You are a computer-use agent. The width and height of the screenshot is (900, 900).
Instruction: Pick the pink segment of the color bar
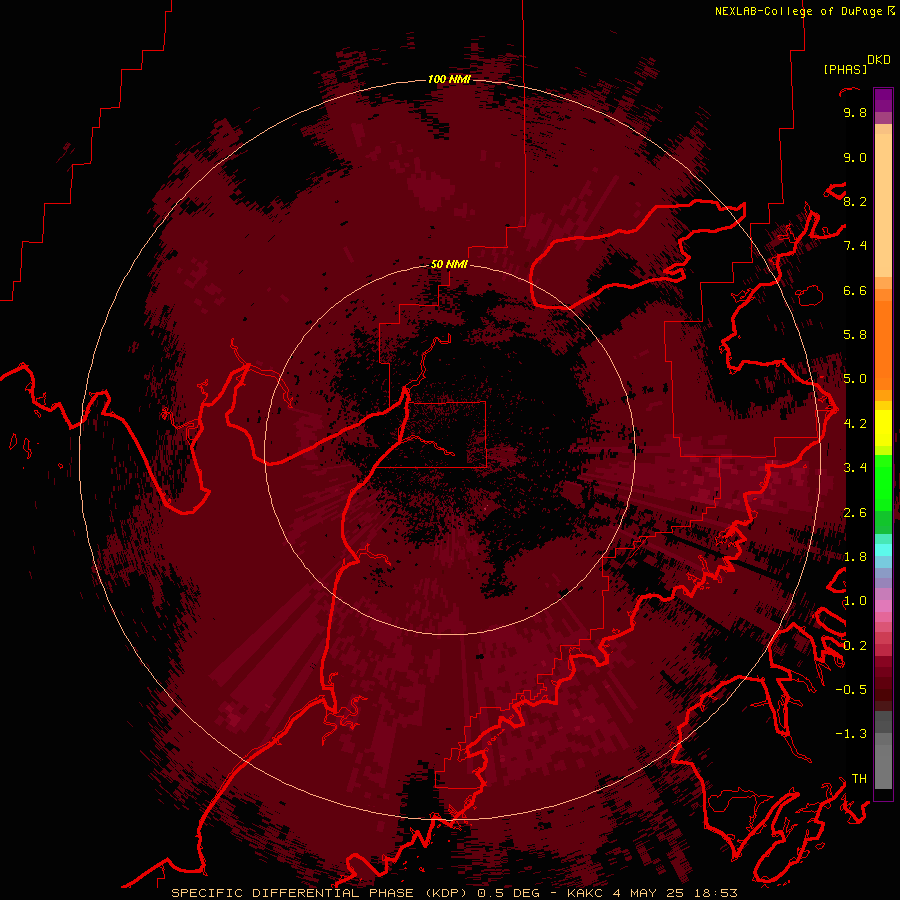tap(883, 606)
